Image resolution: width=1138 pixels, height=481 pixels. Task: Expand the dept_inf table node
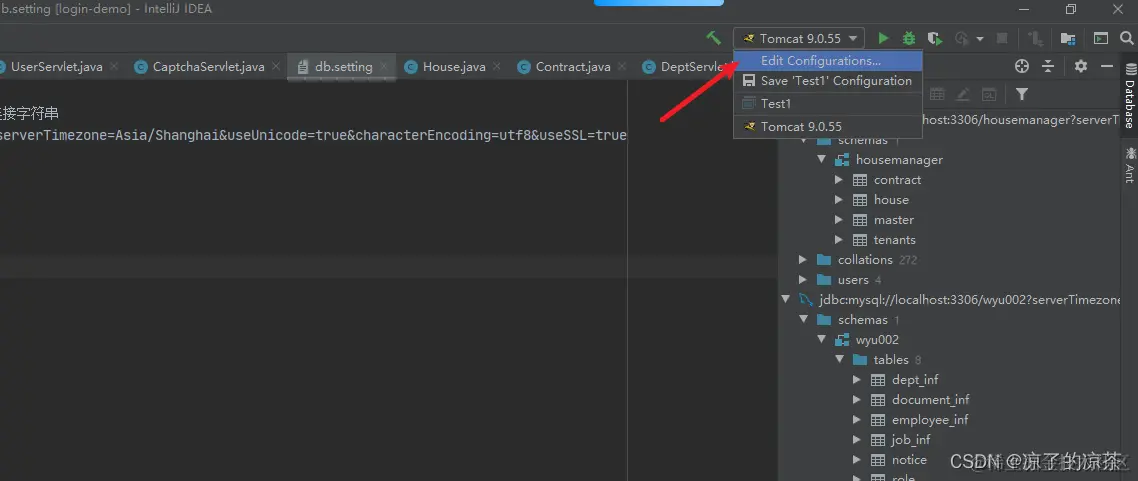pos(857,379)
